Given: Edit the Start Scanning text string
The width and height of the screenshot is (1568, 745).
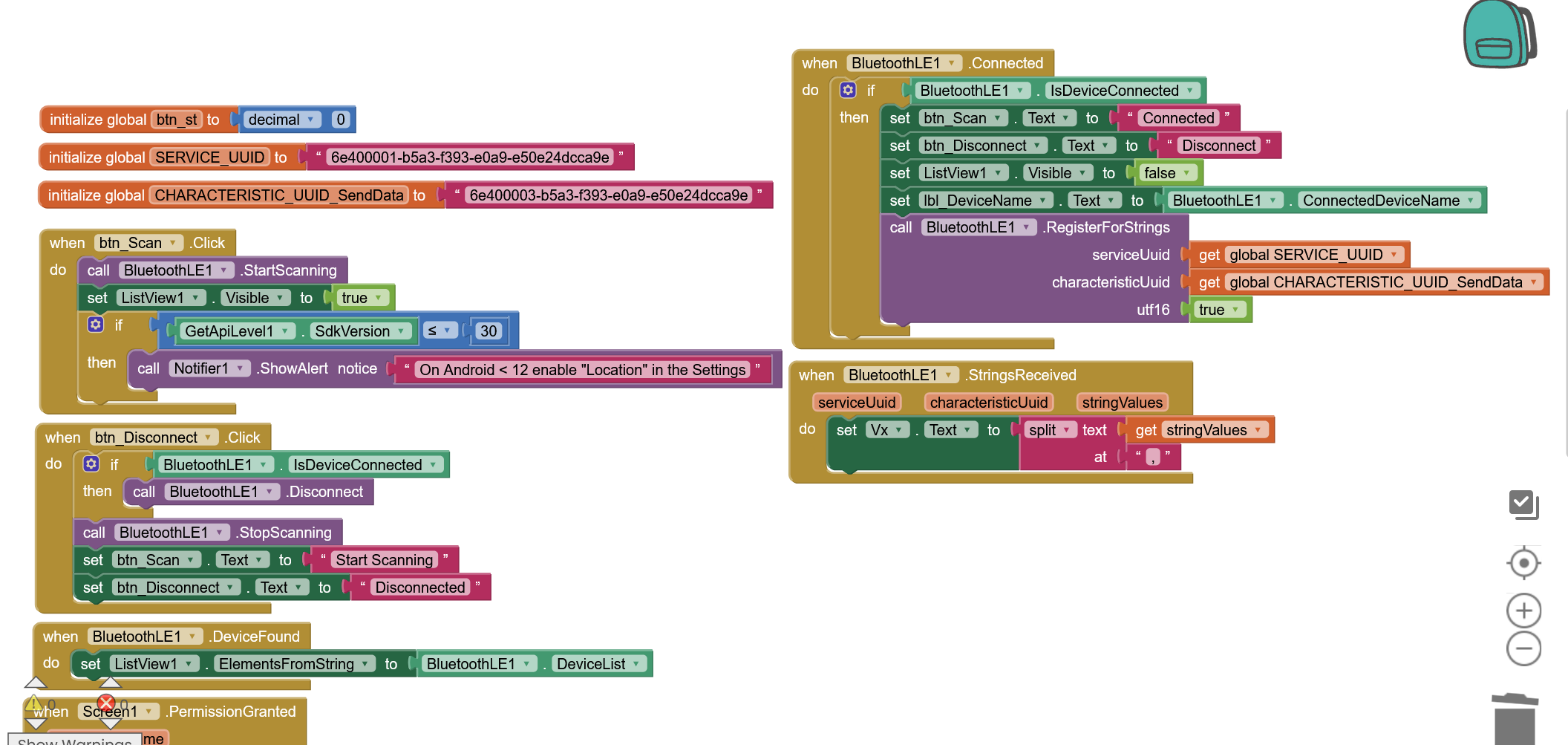Looking at the screenshot, I should point(384,560).
